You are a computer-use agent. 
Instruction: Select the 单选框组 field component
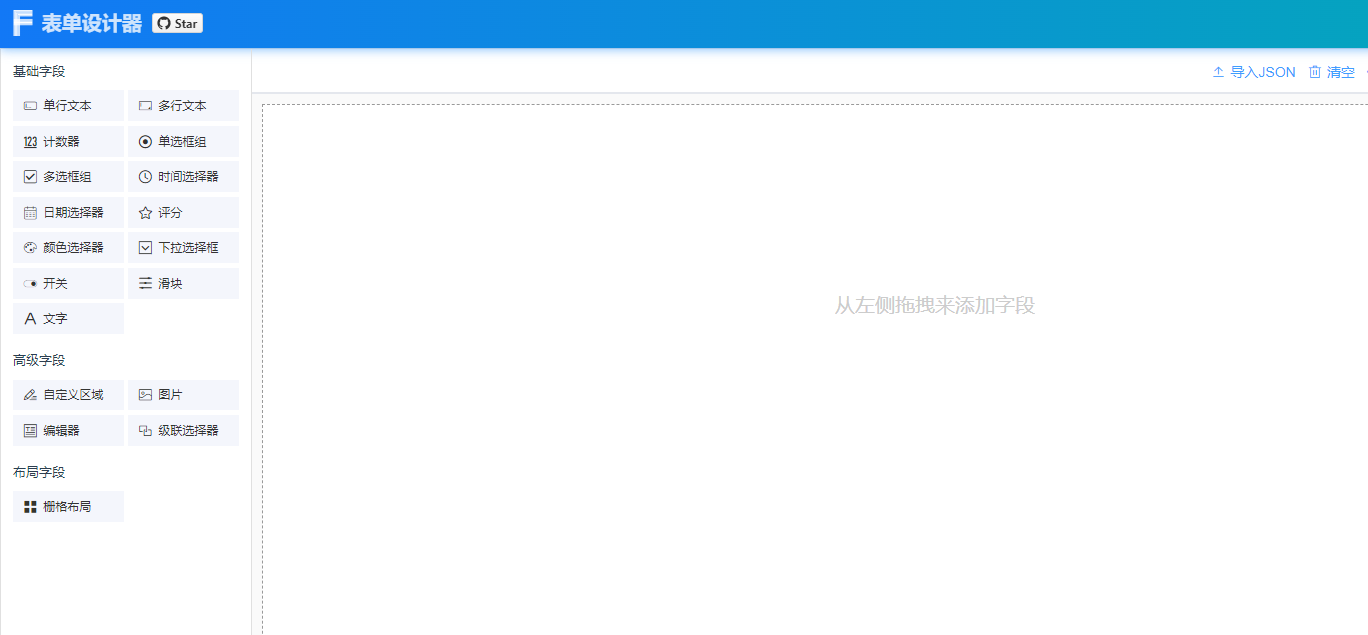(183, 142)
